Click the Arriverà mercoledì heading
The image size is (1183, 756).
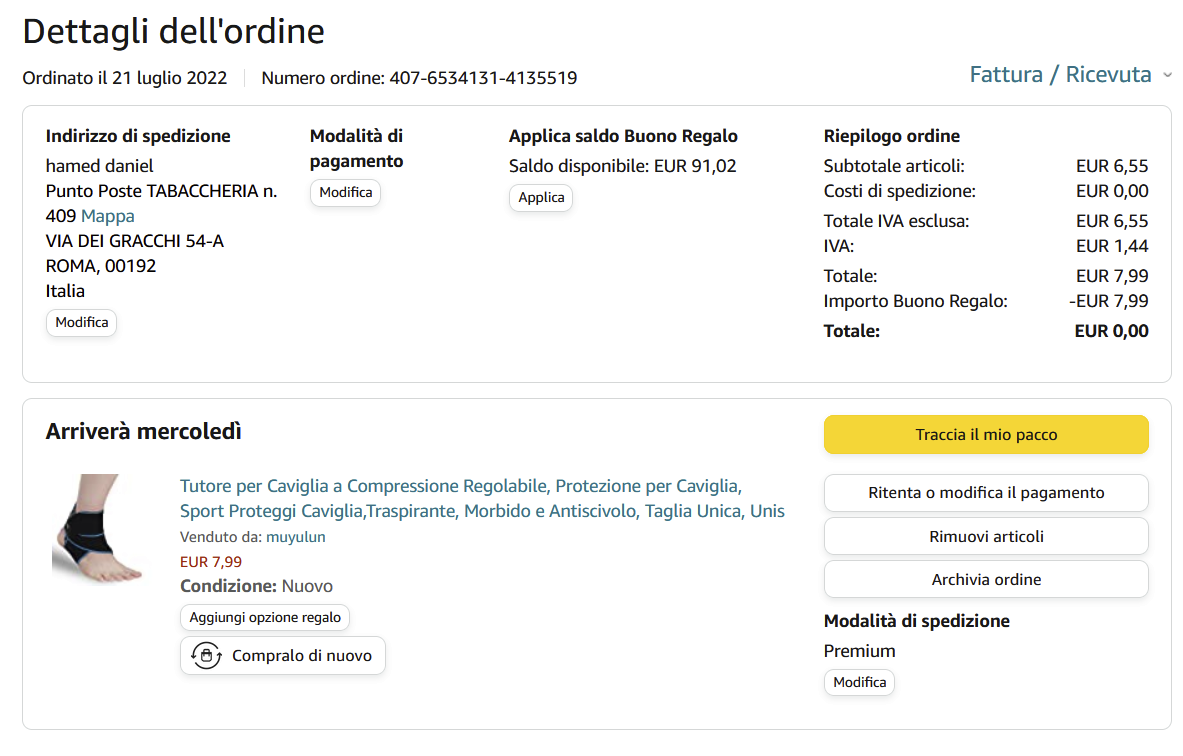[x=144, y=432]
